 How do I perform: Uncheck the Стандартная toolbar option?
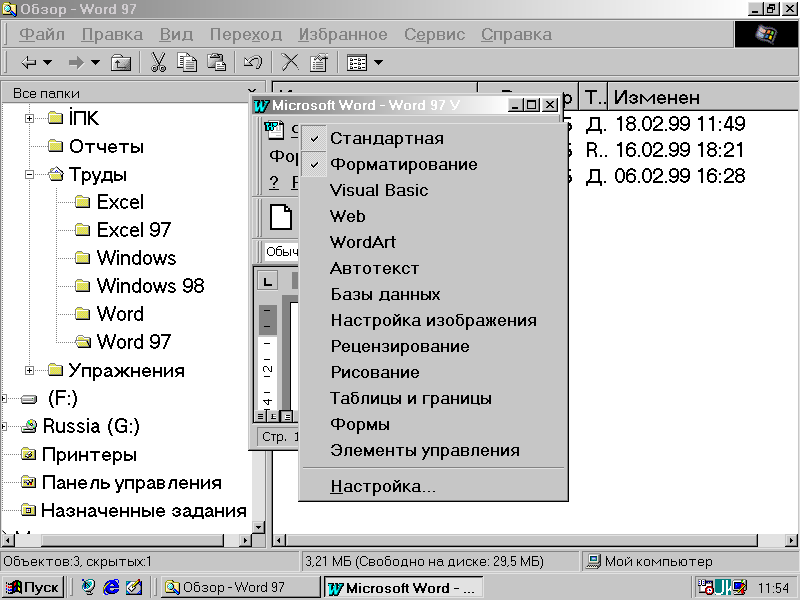[433, 138]
